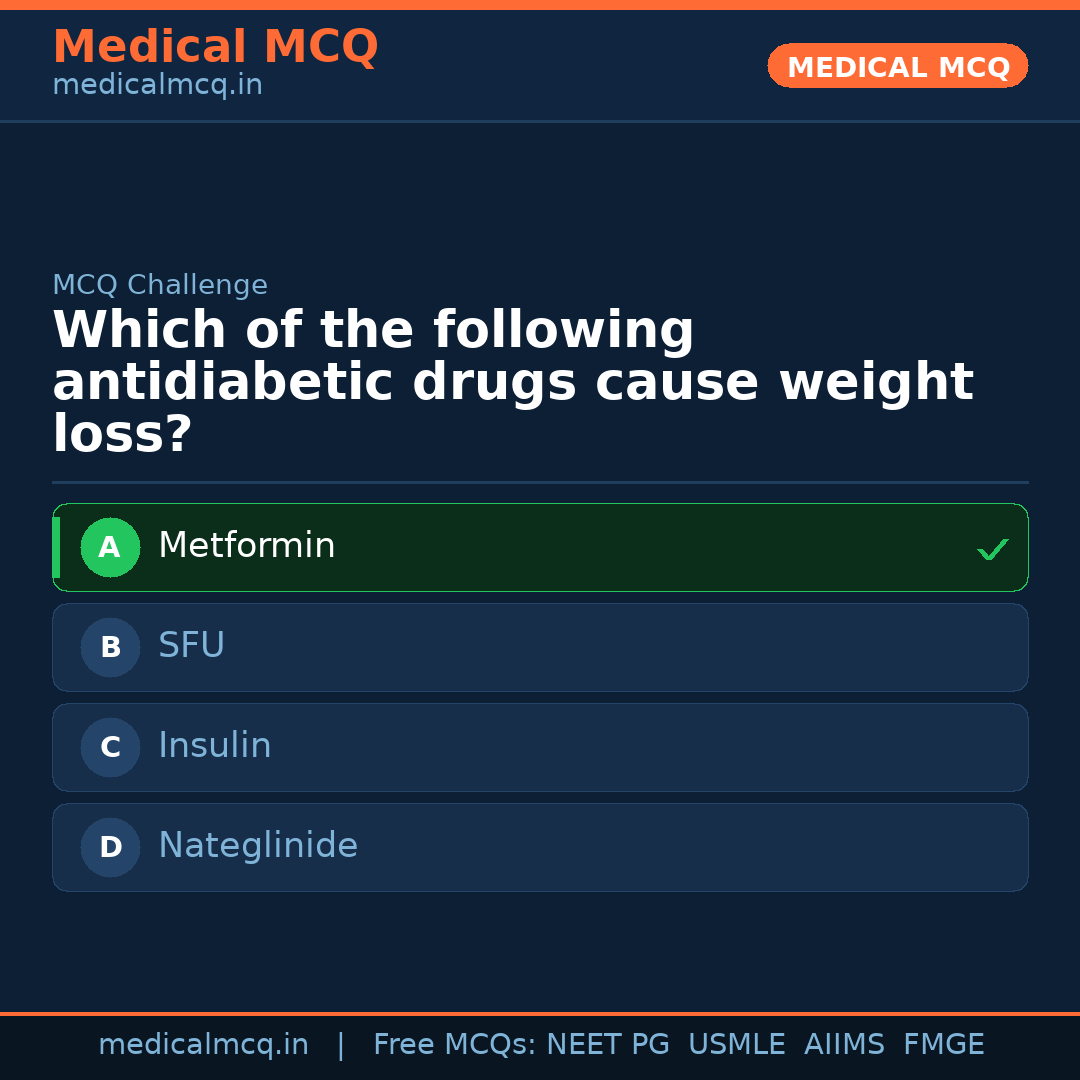Image resolution: width=1080 pixels, height=1080 pixels.
Task: Click the letter C circle badge
Action: coord(110,748)
